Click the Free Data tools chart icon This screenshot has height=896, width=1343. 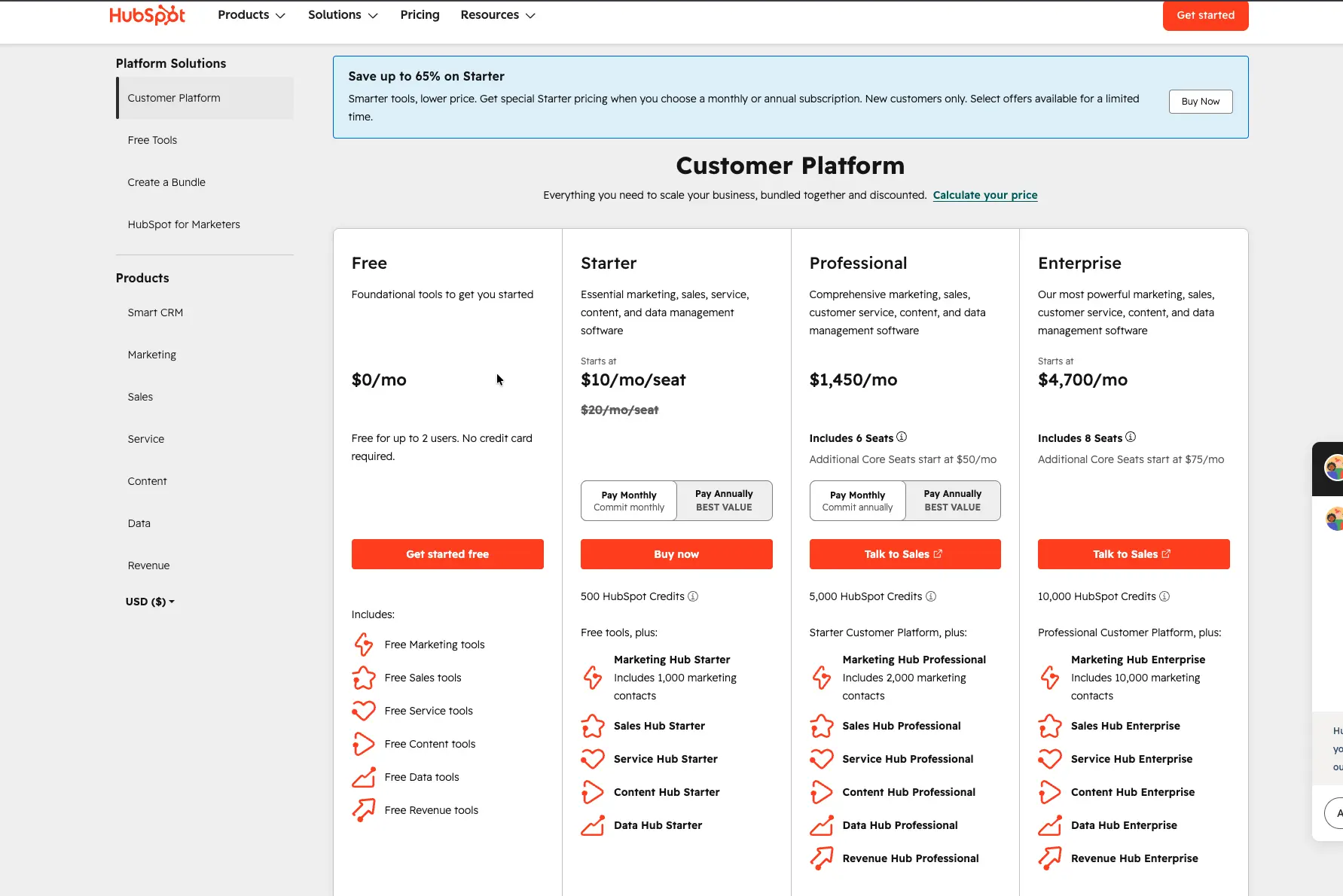(364, 777)
